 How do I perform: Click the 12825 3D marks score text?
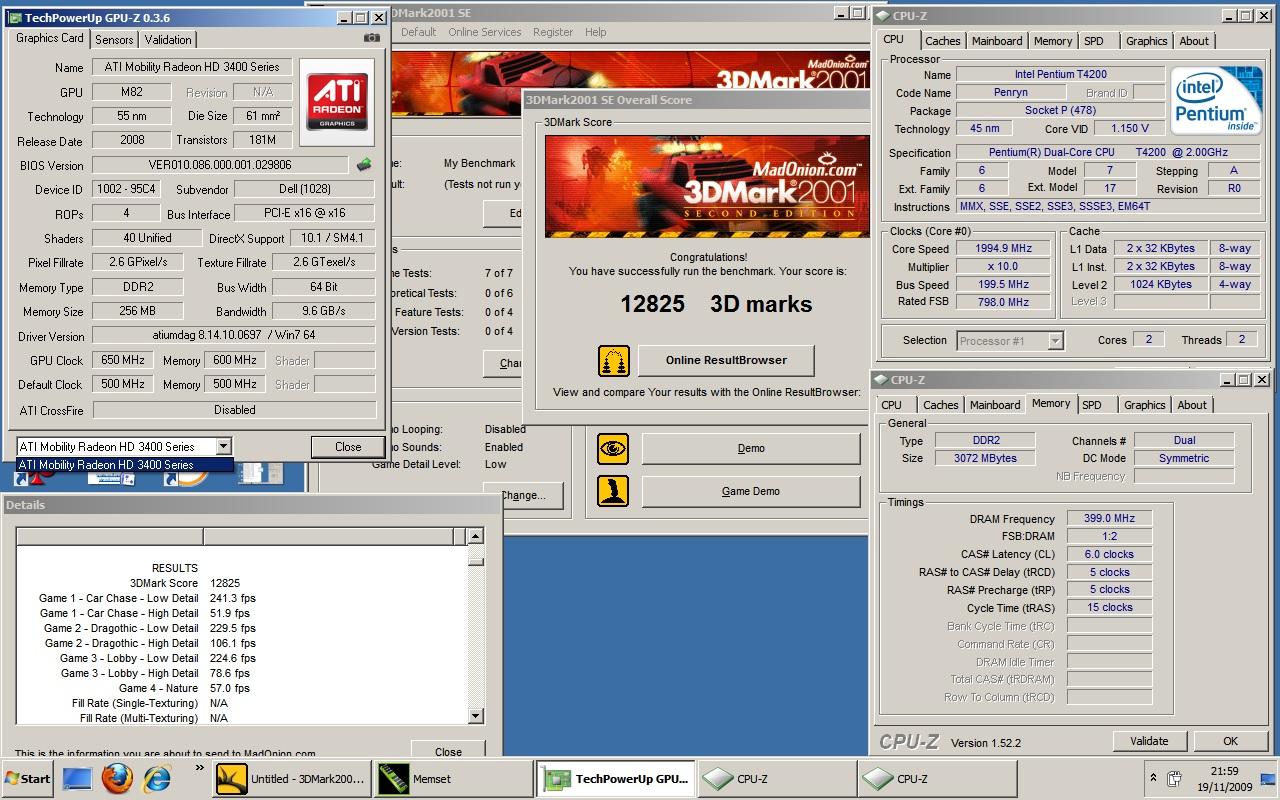coord(716,304)
